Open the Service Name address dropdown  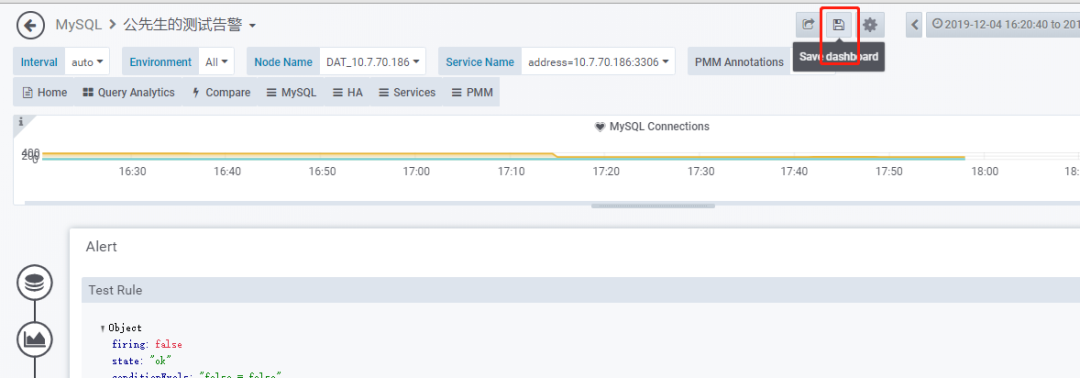tap(598, 62)
